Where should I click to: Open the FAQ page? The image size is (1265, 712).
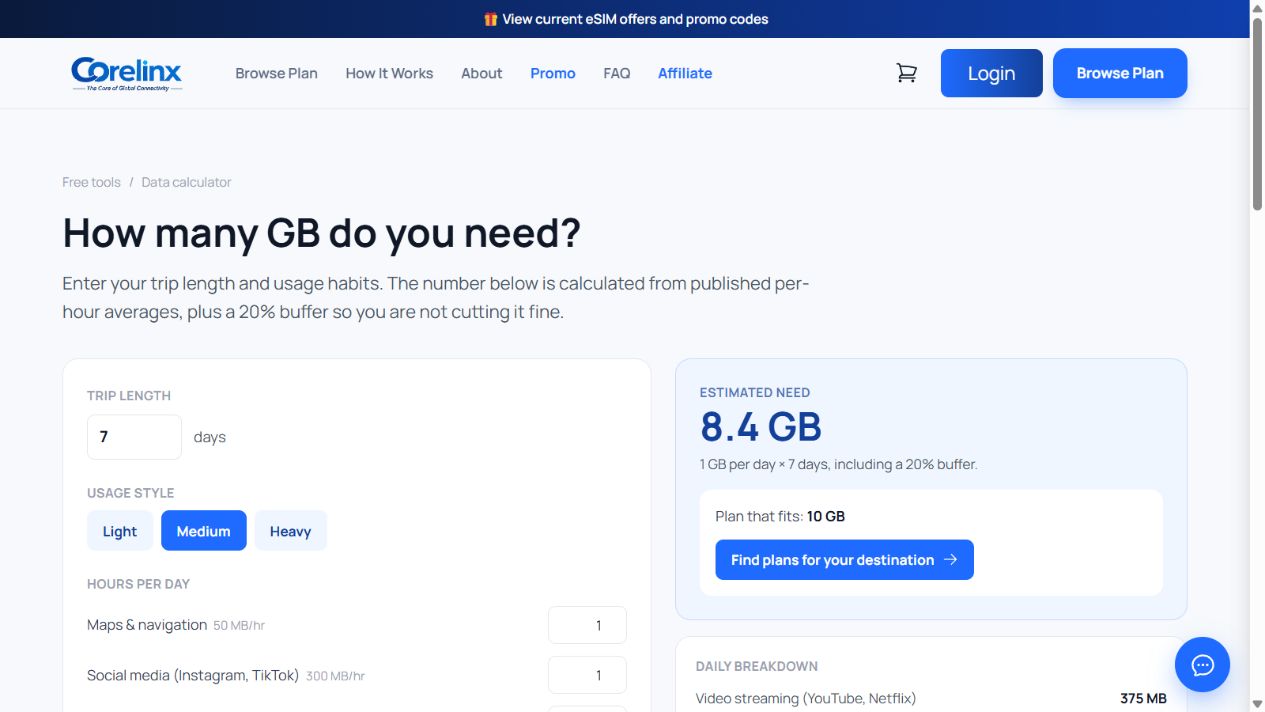click(617, 73)
